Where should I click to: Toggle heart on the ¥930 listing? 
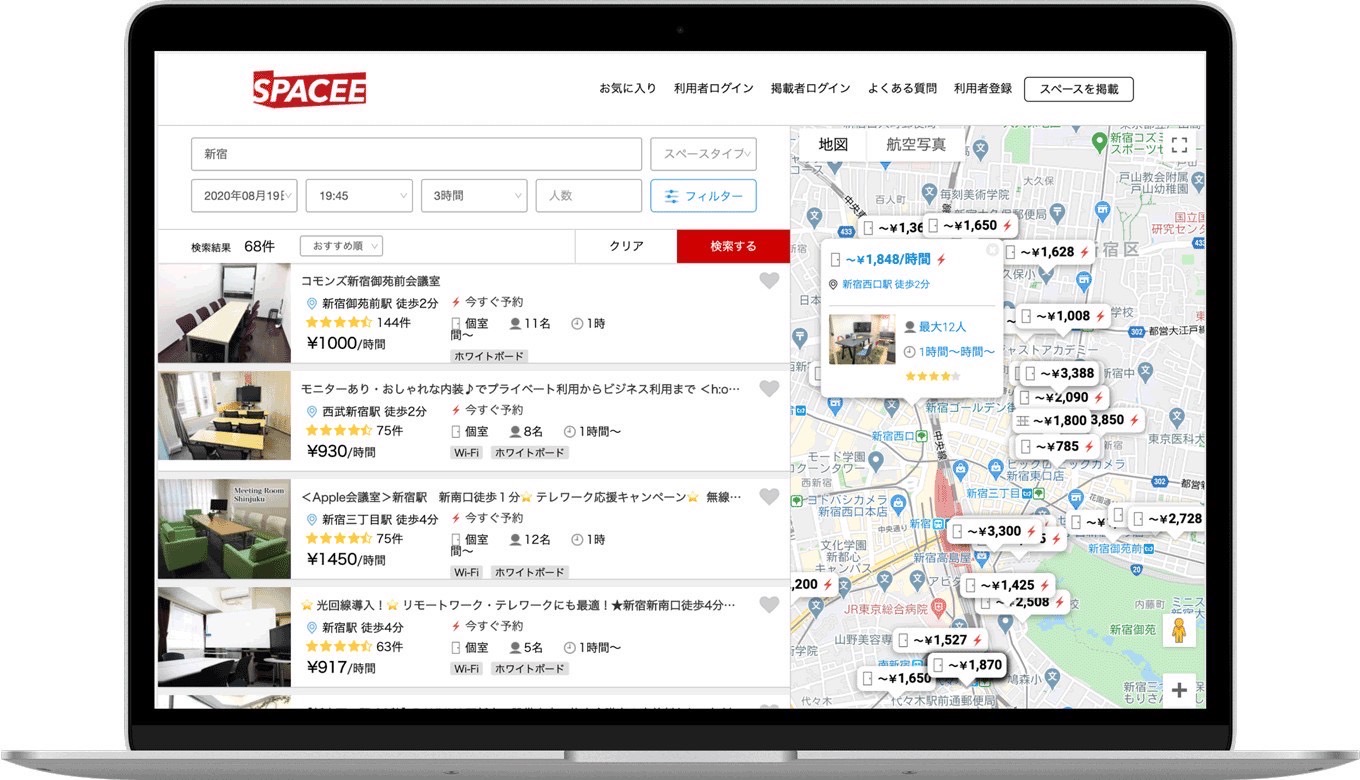(768, 389)
